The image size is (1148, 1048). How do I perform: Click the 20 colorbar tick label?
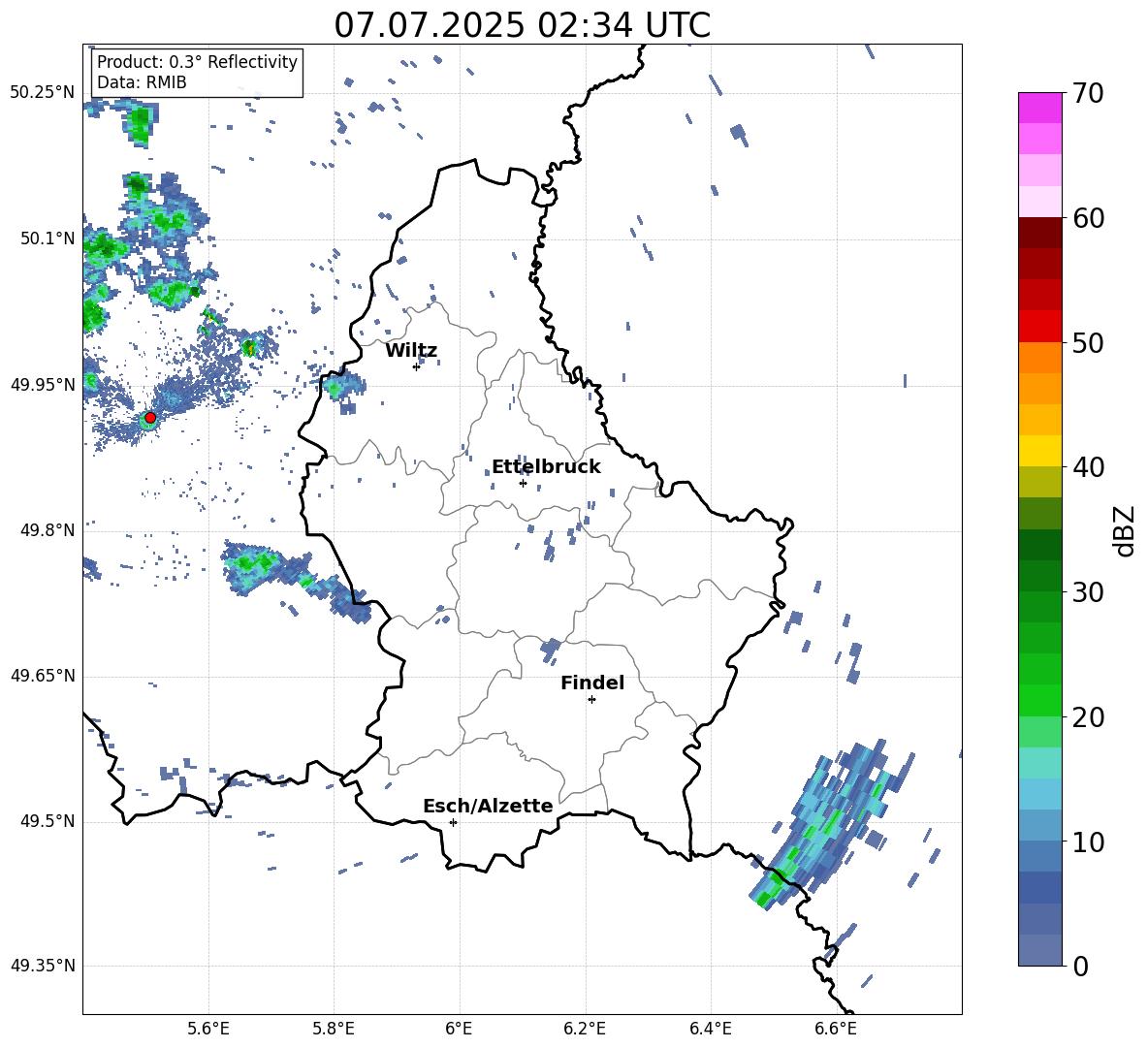[1088, 717]
